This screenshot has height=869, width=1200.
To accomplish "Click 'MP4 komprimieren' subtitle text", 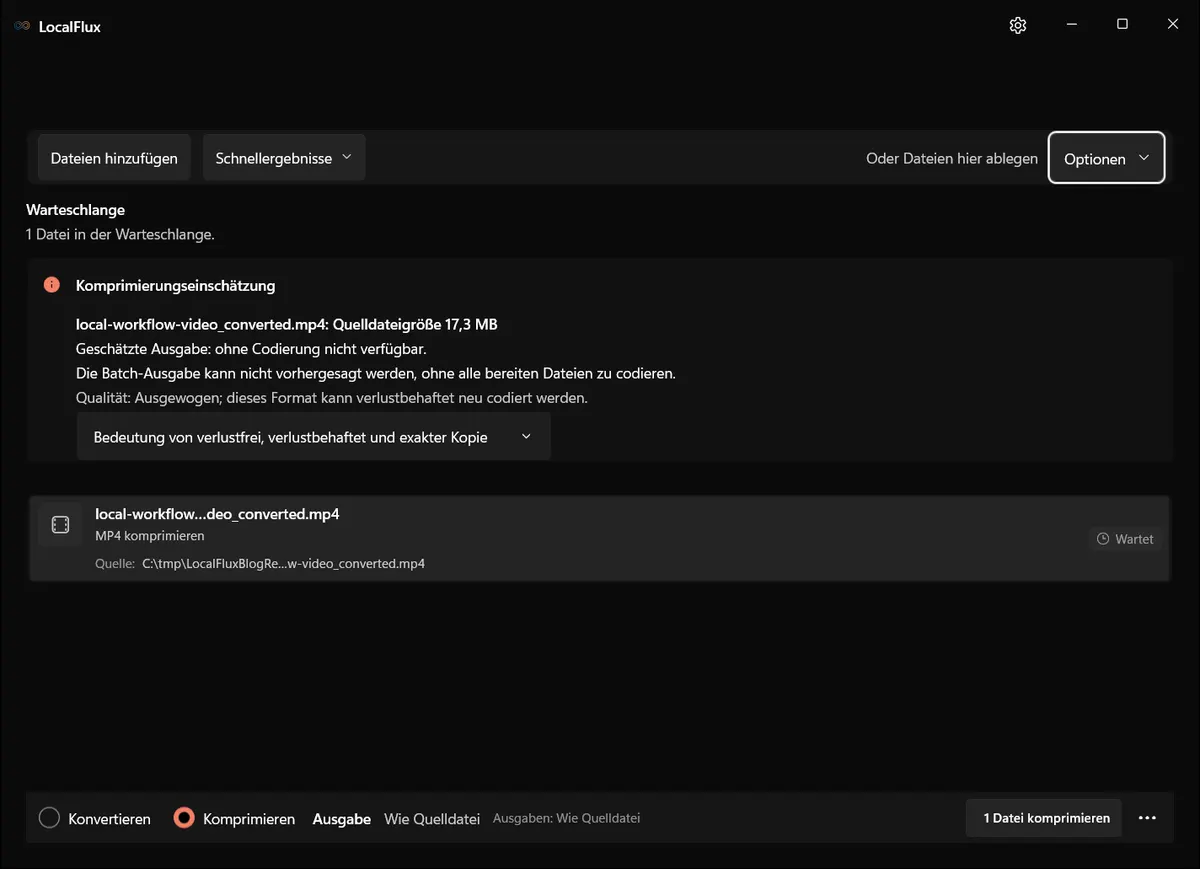I will tap(150, 536).
